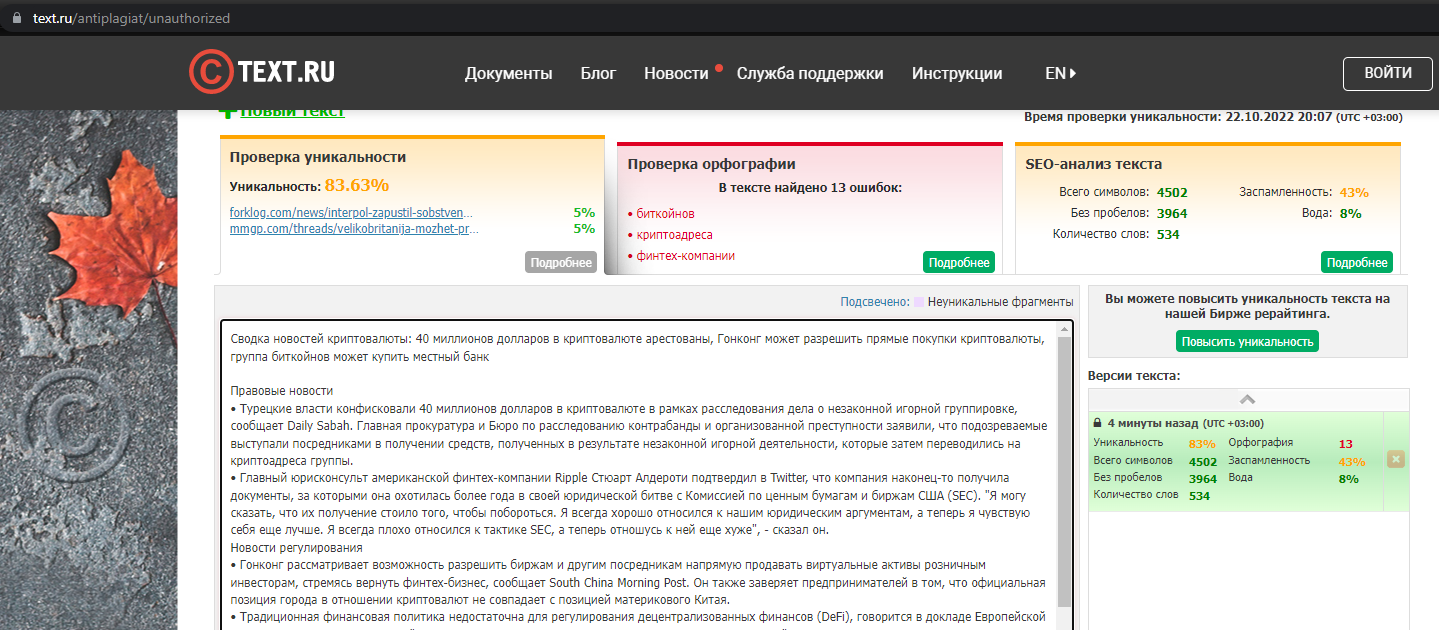
Task: Click Подробнее in spelling check panel
Action: [x=959, y=262]
